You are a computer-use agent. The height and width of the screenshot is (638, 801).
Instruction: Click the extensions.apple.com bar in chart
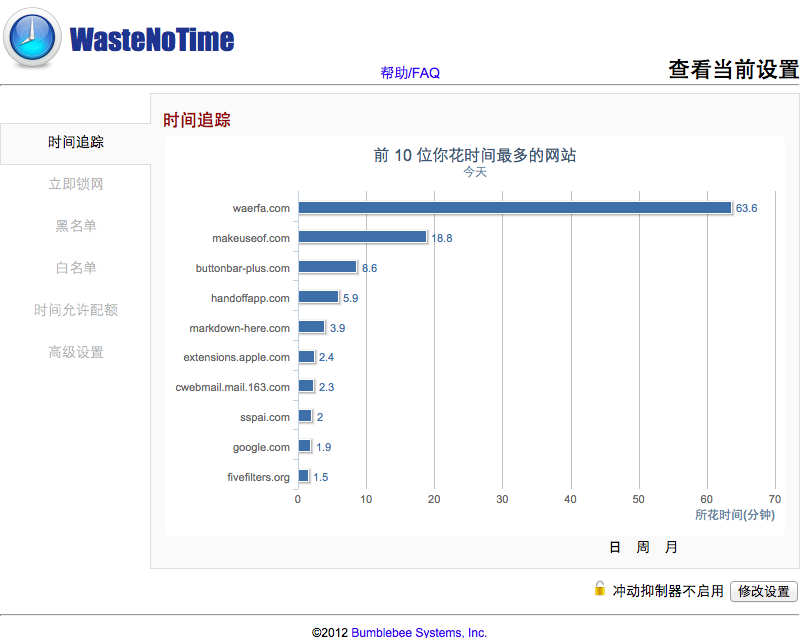[307, 357]
